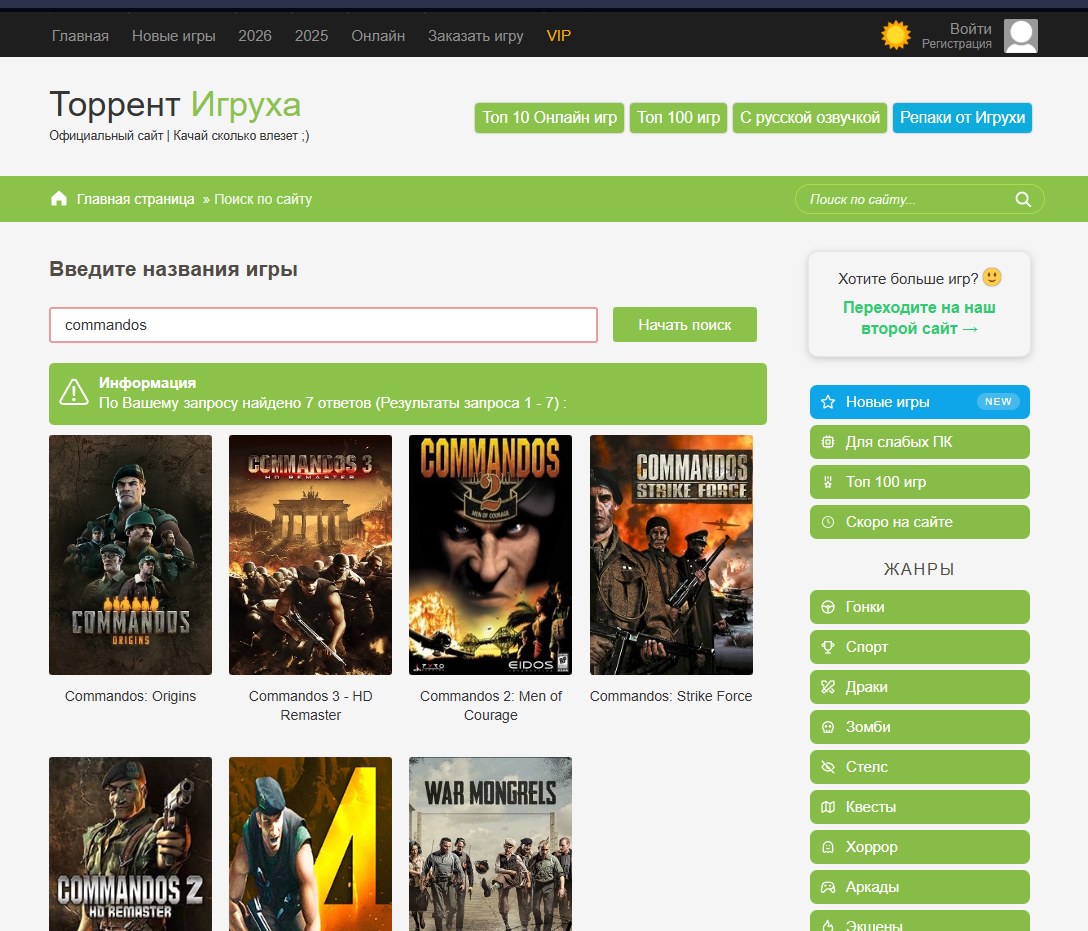Click the Commandos: Origins title link

pyautogui.click(x=130, y=696)
